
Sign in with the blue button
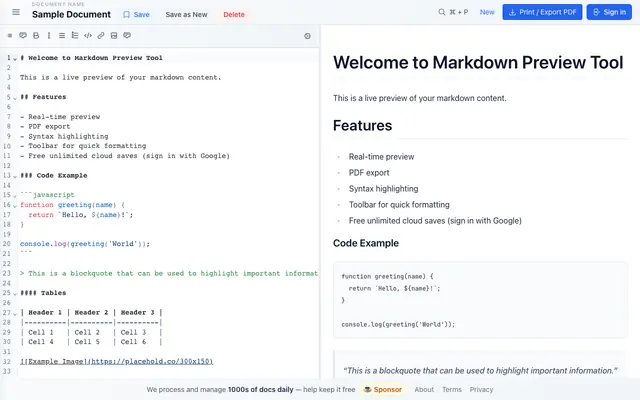(609, 12)
